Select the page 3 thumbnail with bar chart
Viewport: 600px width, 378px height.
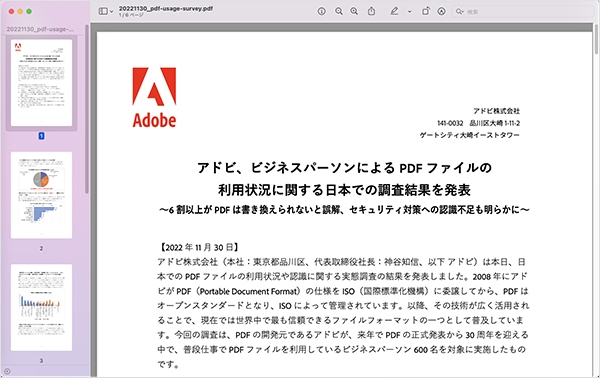click(41, 307)
